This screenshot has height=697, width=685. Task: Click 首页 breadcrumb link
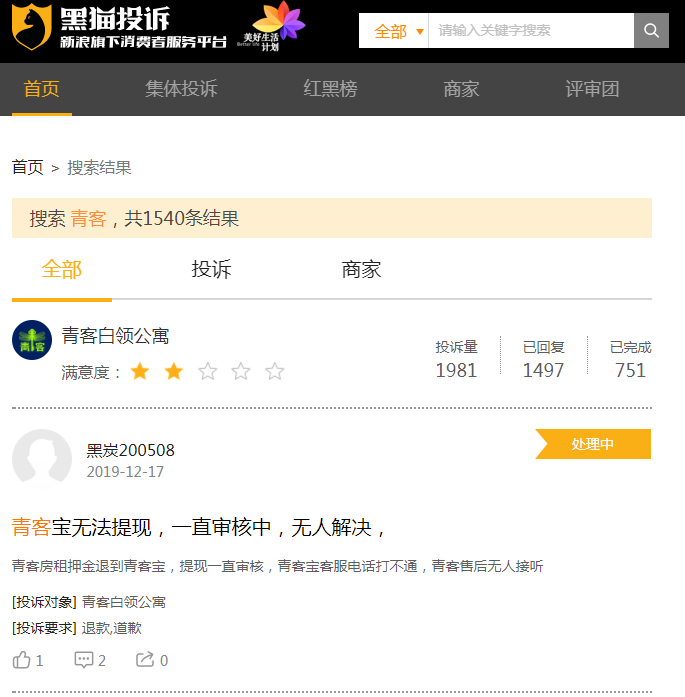pyautogui.click(x=28, y=168)
